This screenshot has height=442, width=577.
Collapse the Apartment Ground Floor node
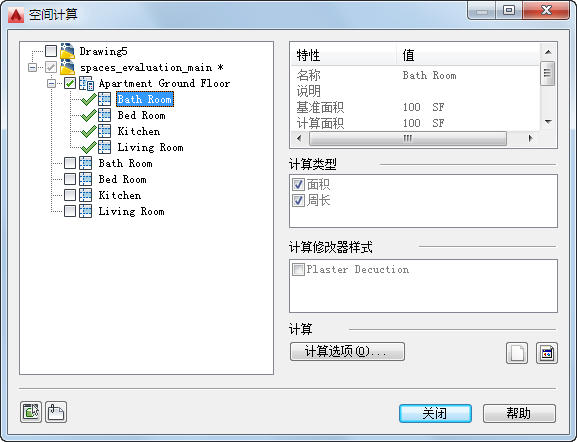point(51,84)
